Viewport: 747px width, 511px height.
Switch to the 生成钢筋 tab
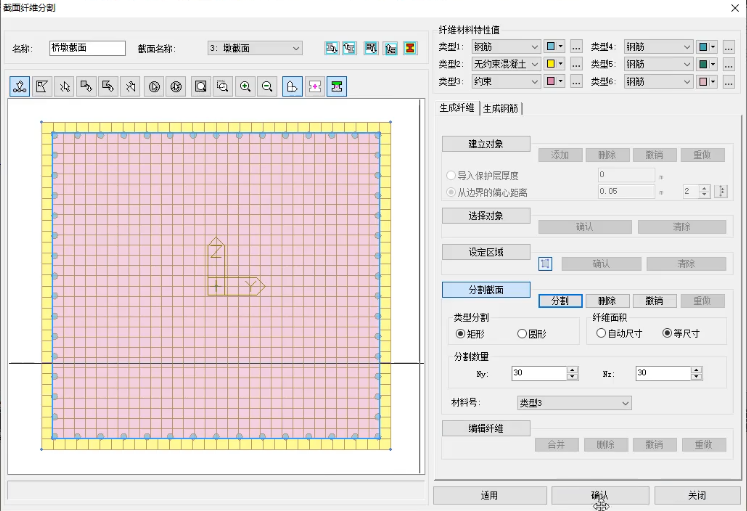[502, 108]
